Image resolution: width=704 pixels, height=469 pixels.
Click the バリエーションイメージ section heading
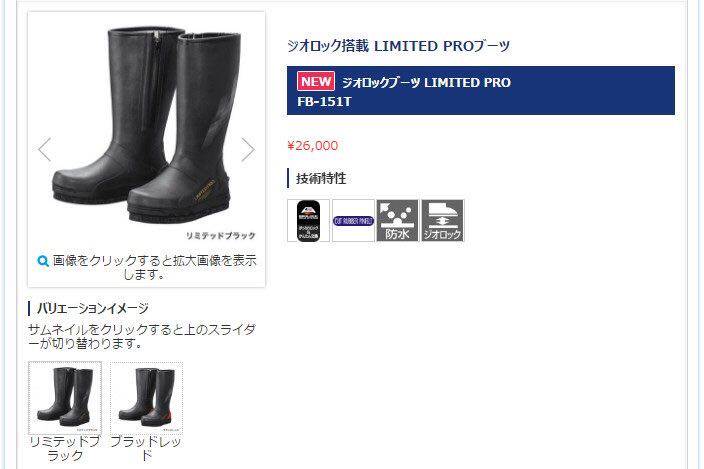92,308
